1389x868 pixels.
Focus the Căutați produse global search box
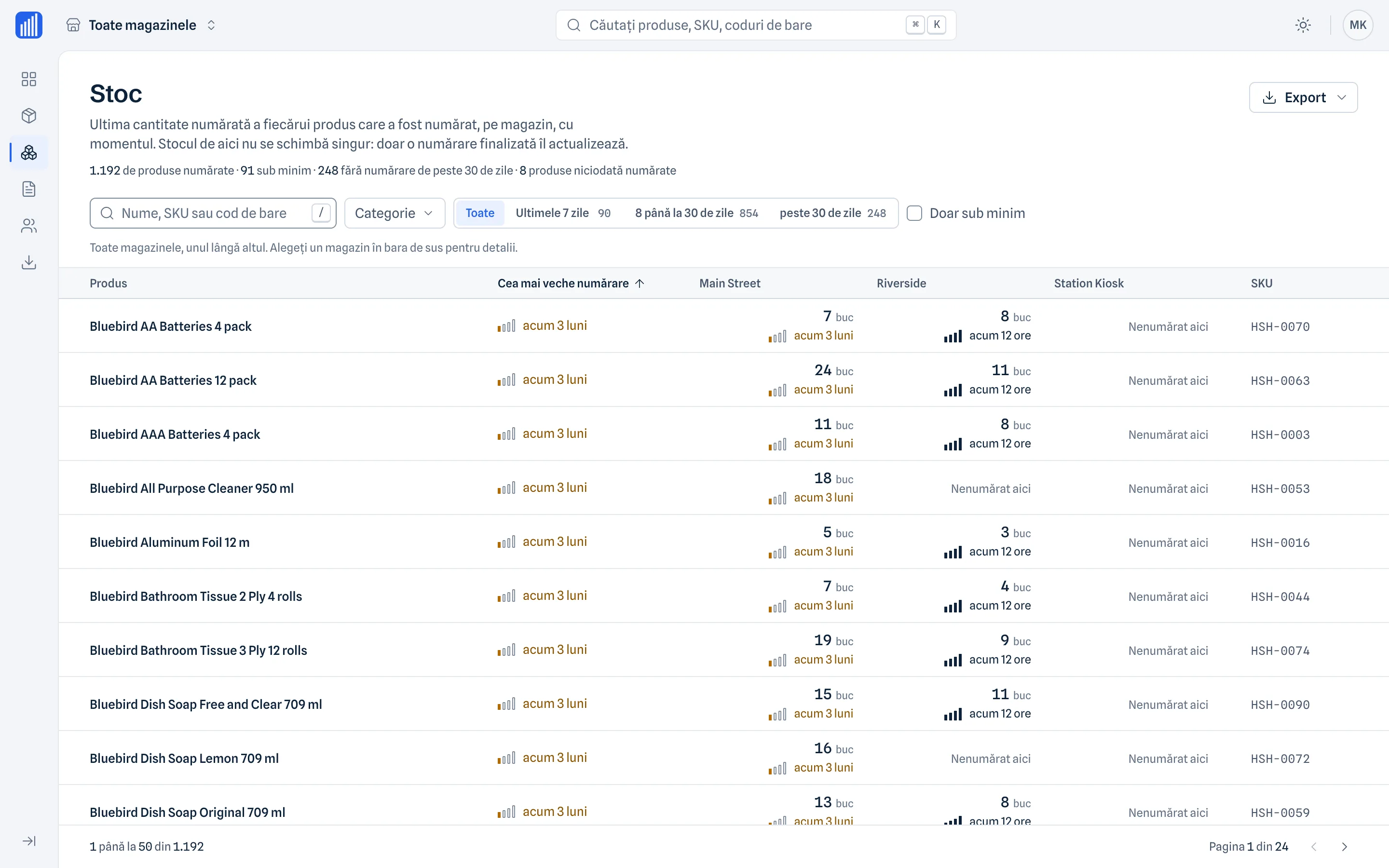click(755, 25)
